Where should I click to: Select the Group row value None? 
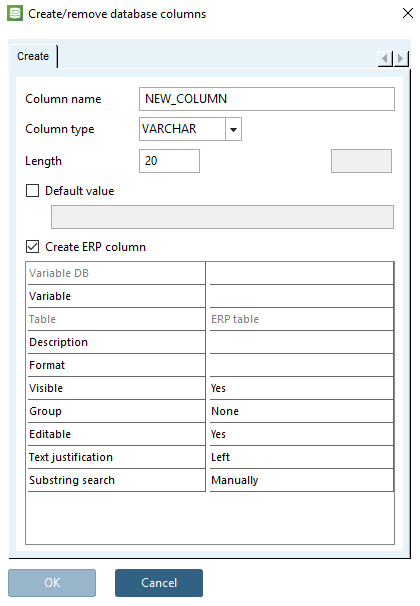click(301, 411)
